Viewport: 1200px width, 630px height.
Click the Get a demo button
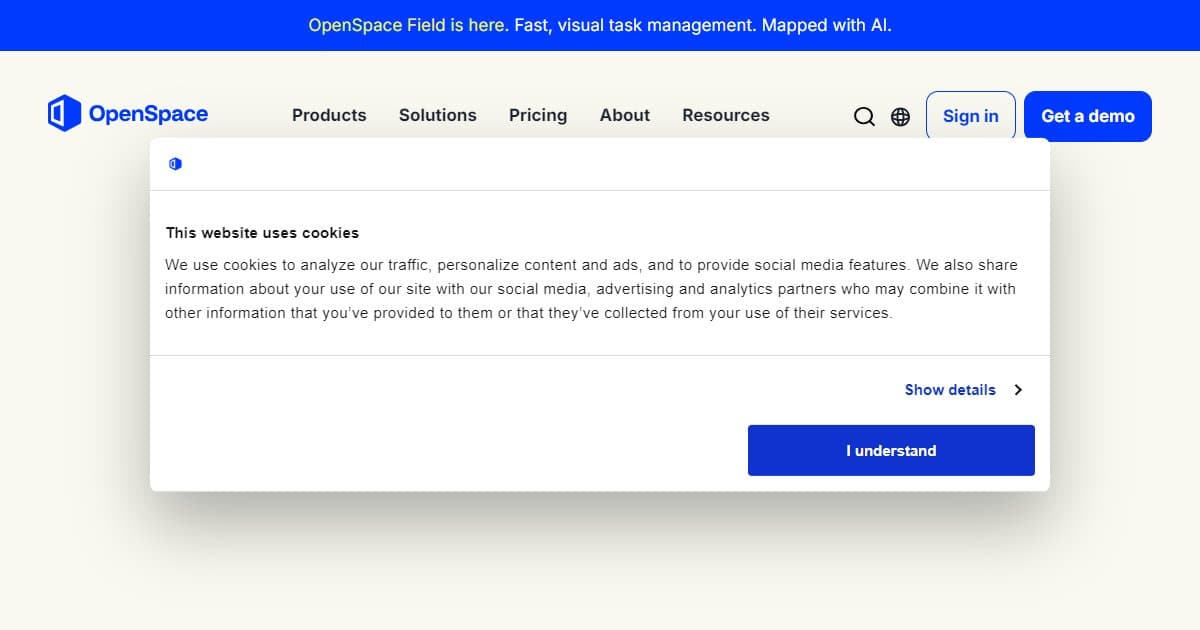click(1087, 116)
